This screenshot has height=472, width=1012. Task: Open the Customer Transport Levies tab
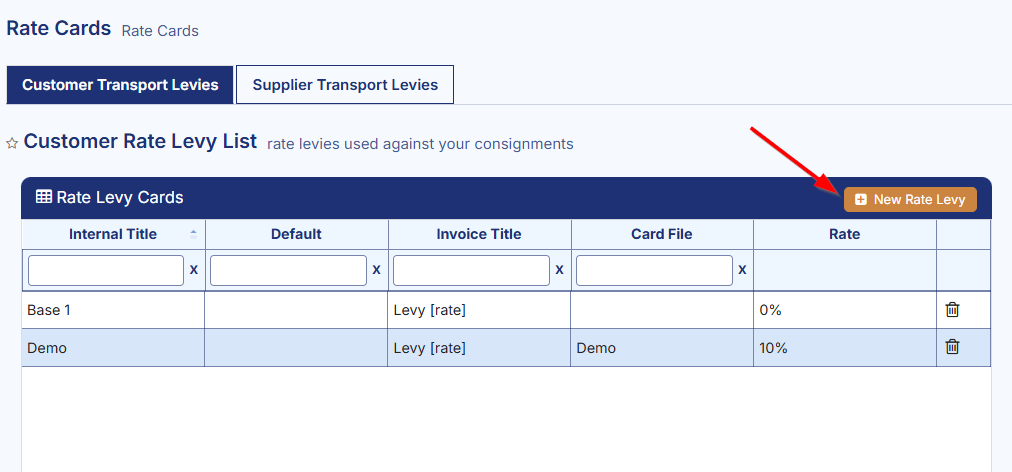(x=120, y=85)
